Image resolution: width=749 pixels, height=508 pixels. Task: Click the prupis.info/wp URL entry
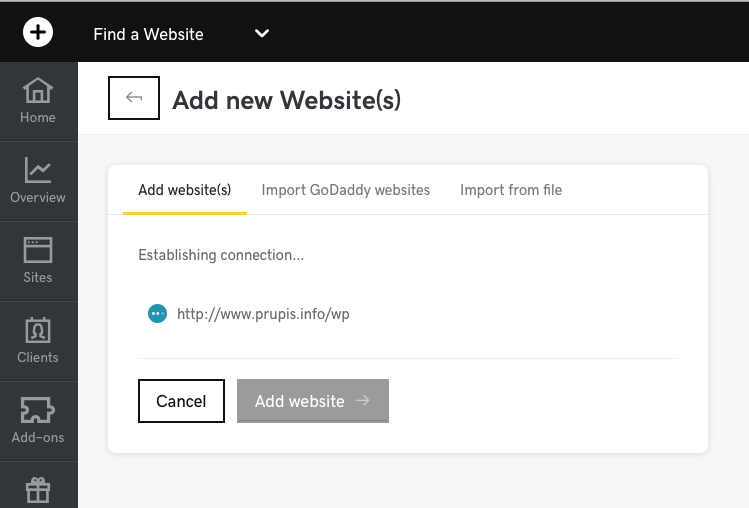click(263, 314)
